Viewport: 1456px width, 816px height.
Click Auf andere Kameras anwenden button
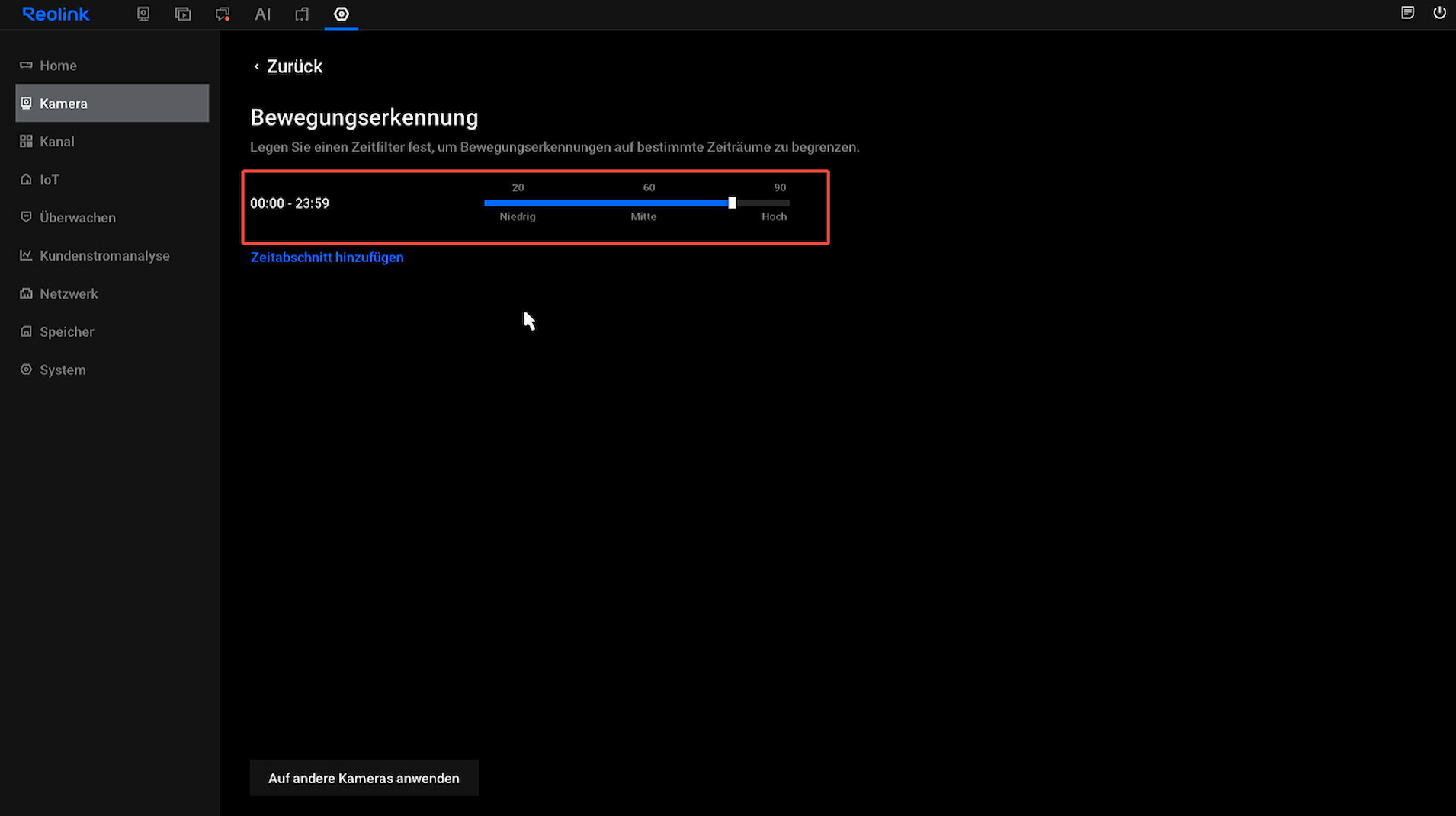(x=364, y=778)
